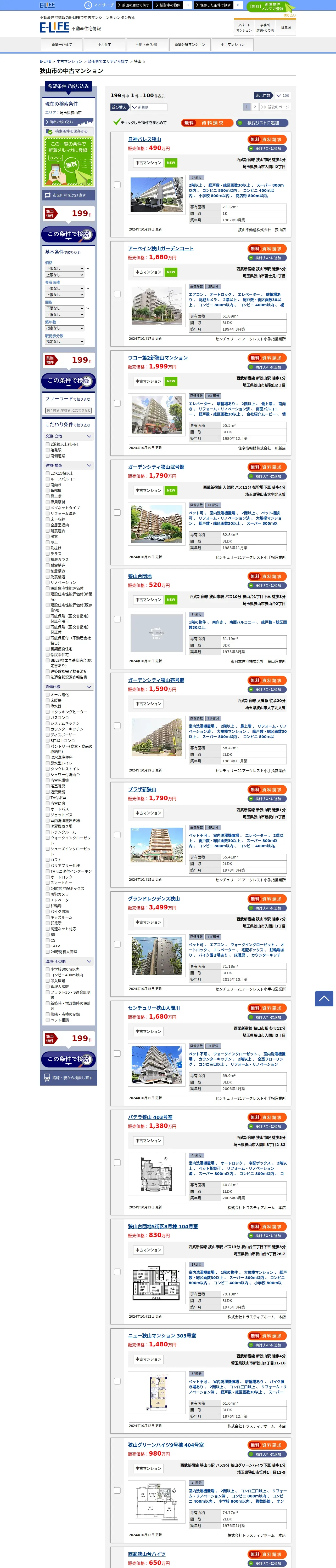This screenshot has width=336, height=1568.
Task: Click the green checkmark beside チェックした物件をまとめて
Action: click(116, 122)
